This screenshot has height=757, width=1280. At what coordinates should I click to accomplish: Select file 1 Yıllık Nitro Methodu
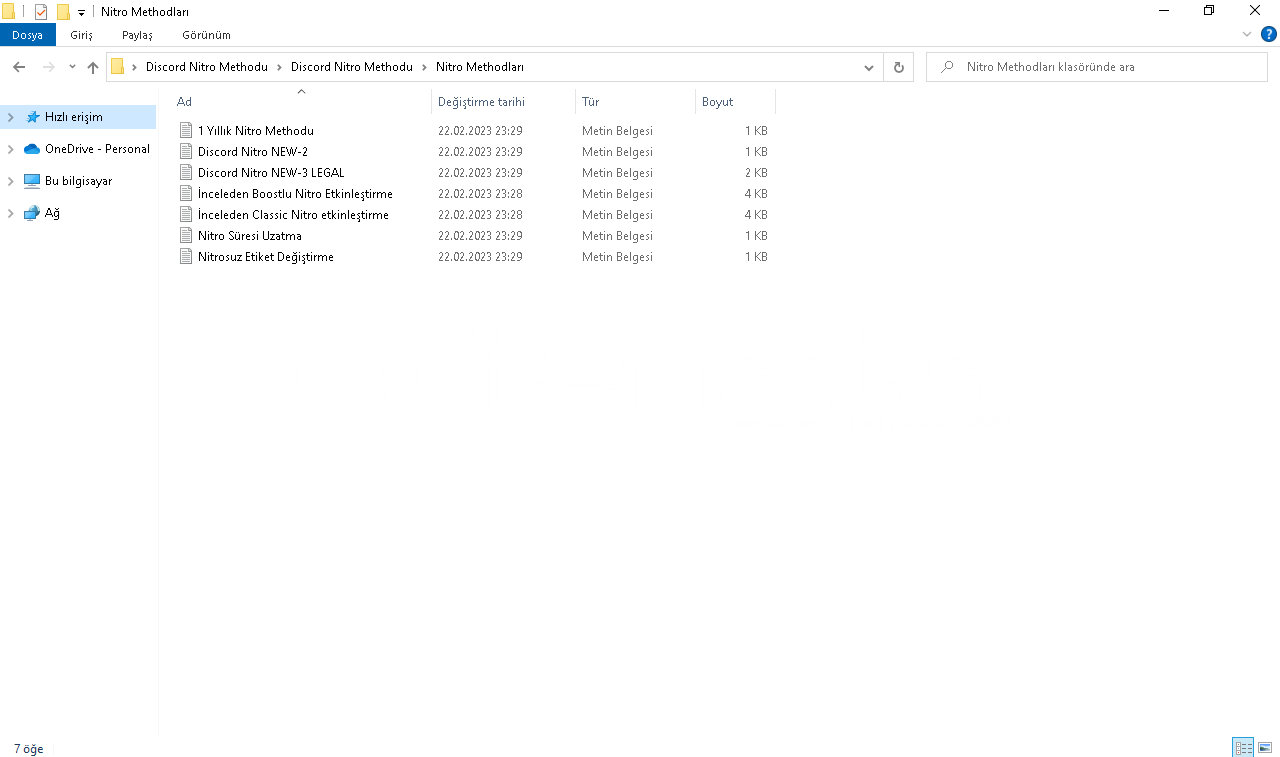256,131
